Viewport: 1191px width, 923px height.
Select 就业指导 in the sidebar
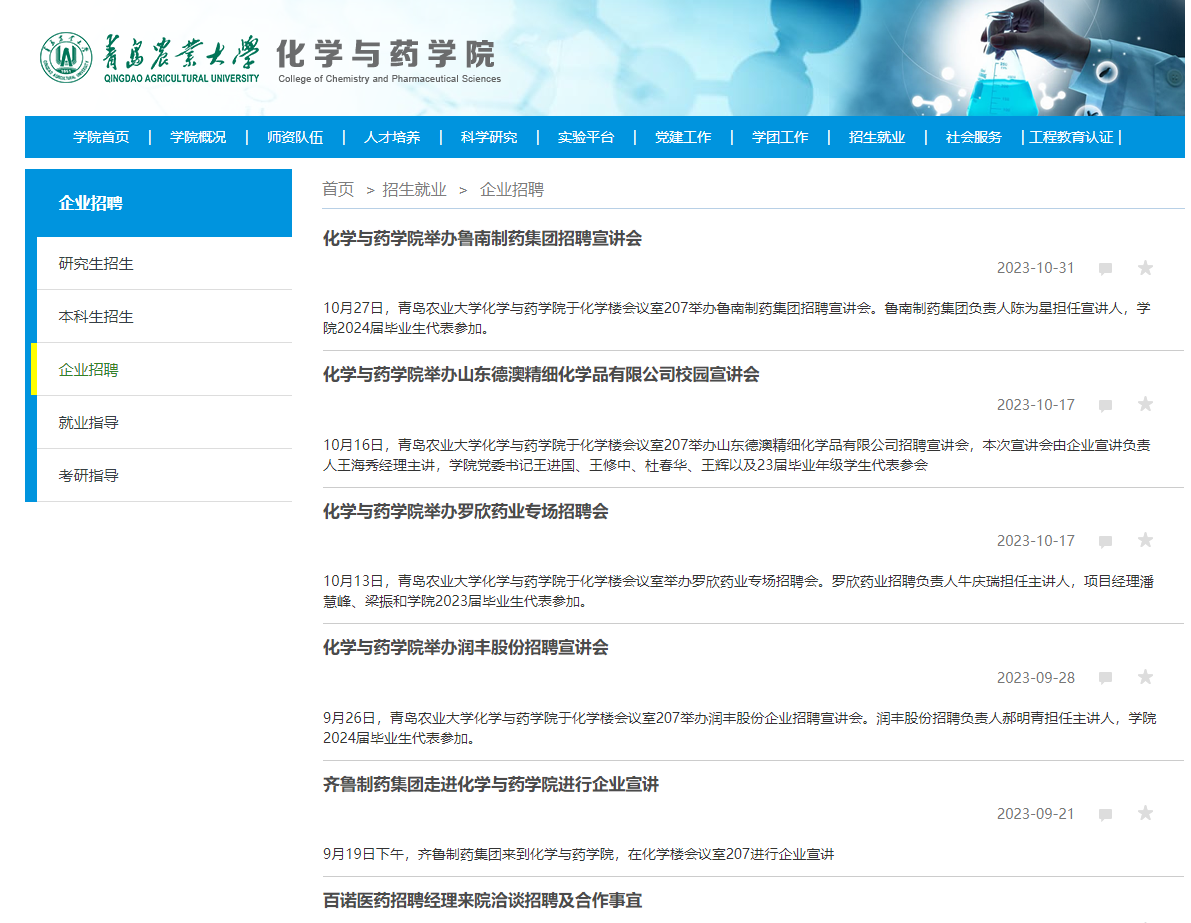click(x=89, y=423)
